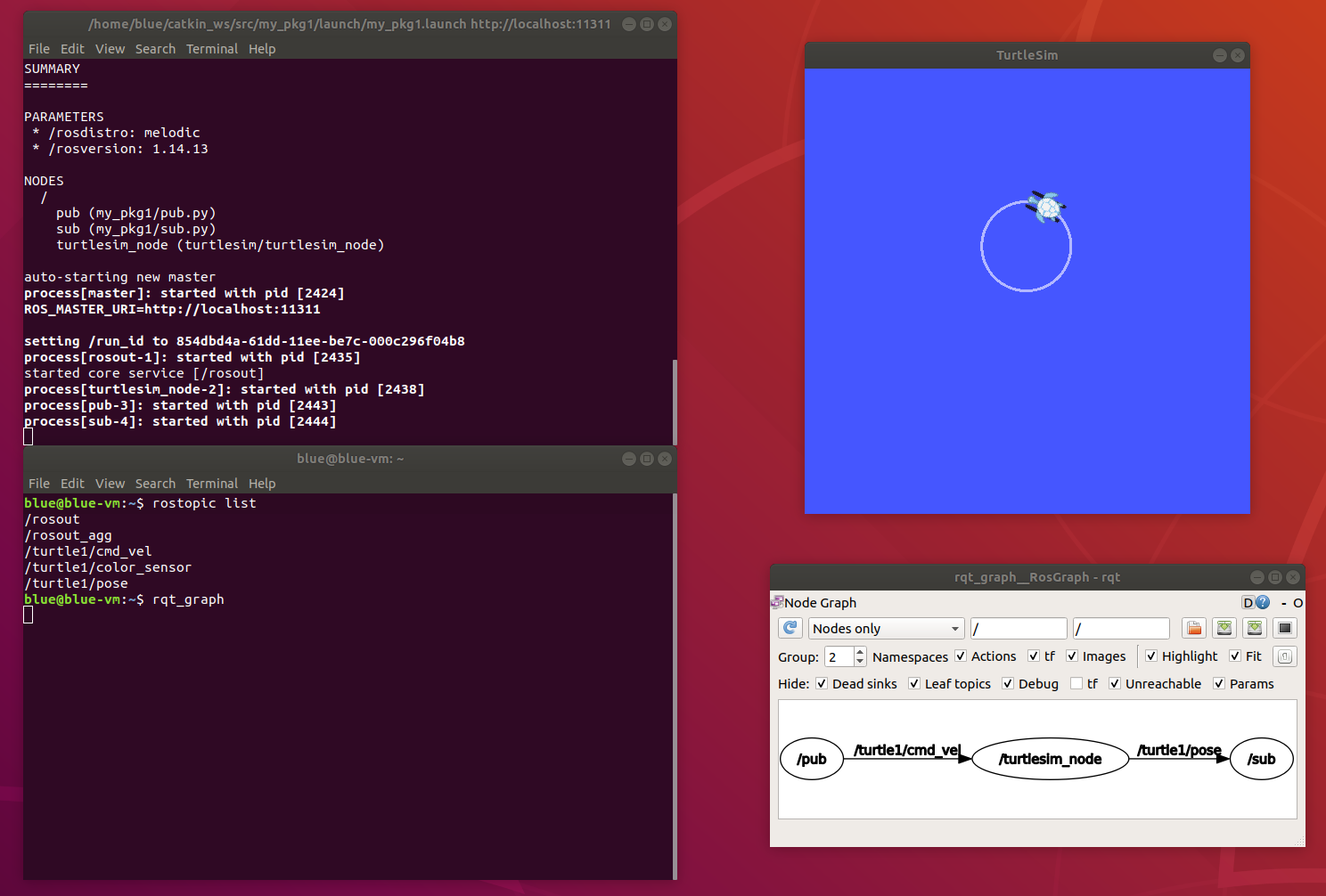The image size is (1326, 896).
Task: Open the rqt Node Graph help icon
Action: [x=1263, y=603]
